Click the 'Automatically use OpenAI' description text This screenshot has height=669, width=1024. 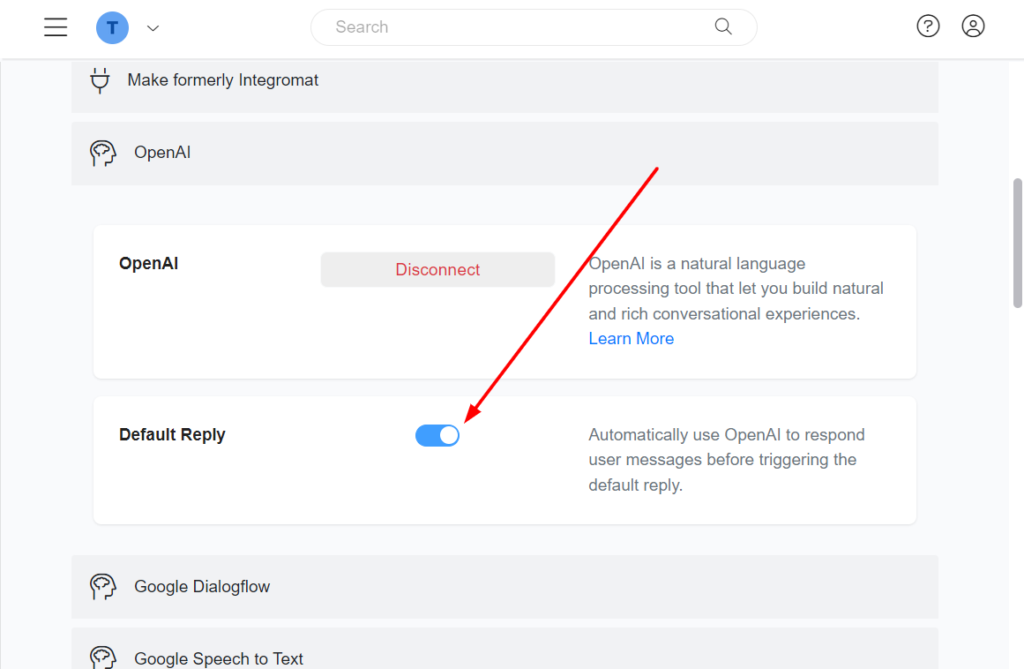coord(726,460)
